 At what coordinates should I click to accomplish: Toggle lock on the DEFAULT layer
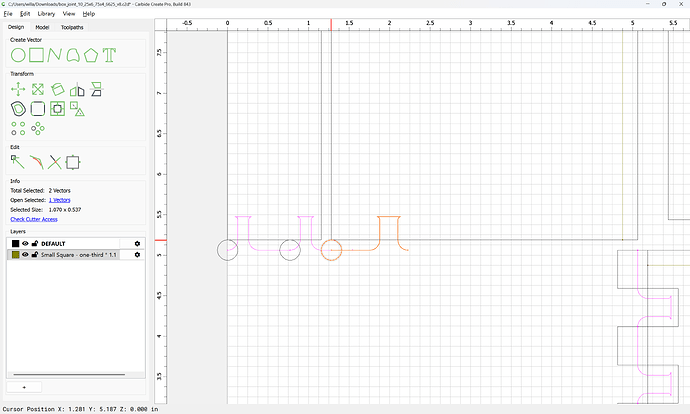pos(35,243)
